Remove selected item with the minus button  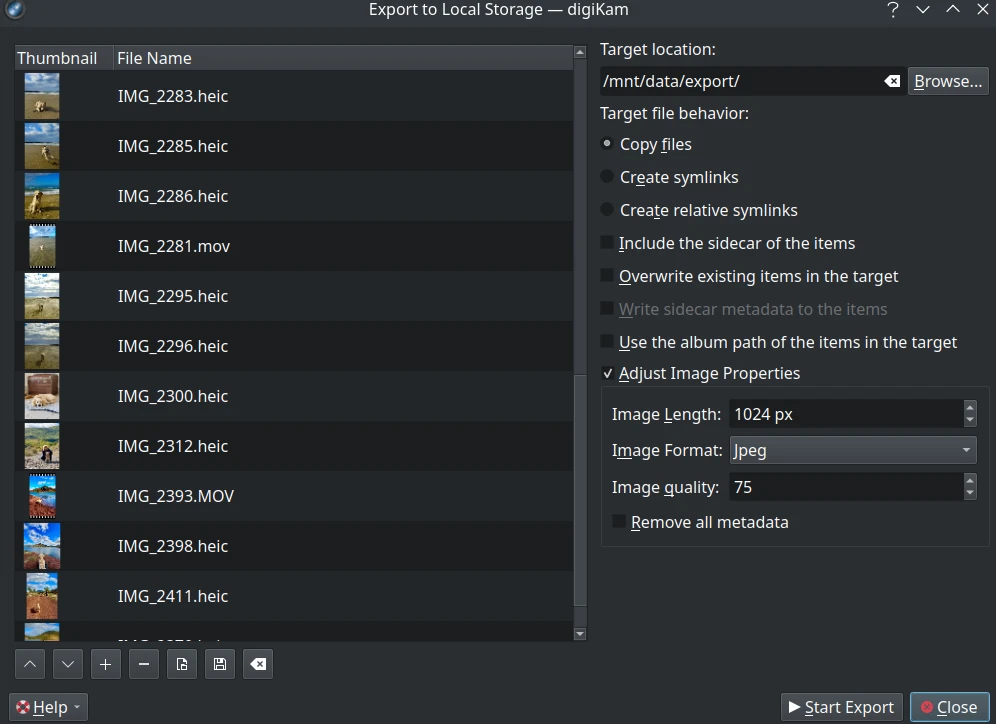pyautogui.click(x=144, y=664)
